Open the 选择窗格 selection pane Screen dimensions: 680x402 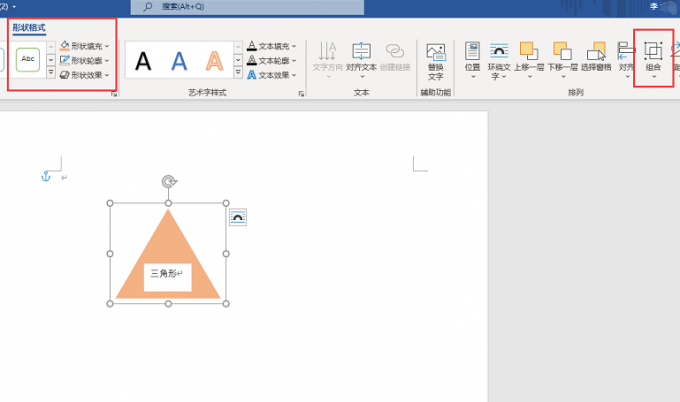[x=596, y=56]
